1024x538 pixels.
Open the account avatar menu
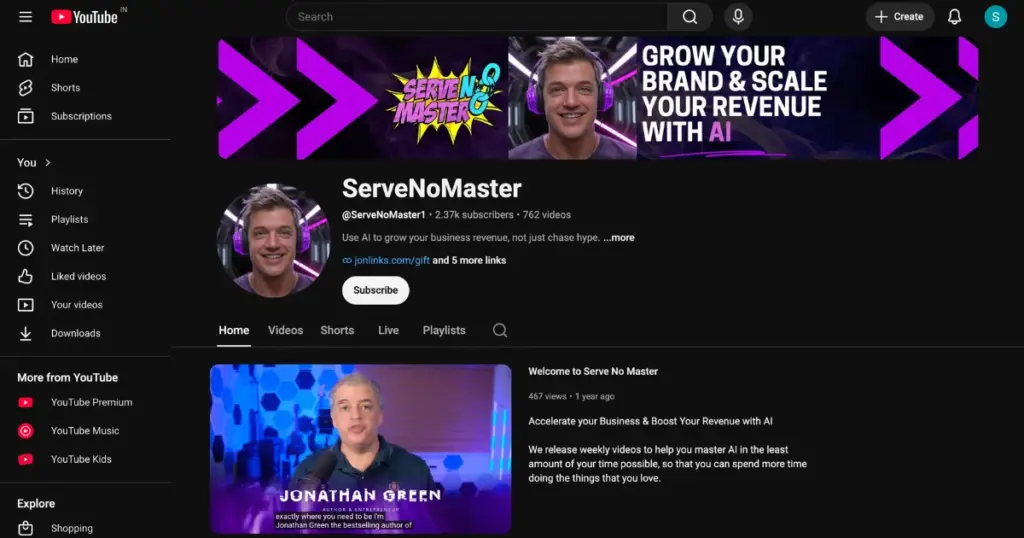pos(995,17)
